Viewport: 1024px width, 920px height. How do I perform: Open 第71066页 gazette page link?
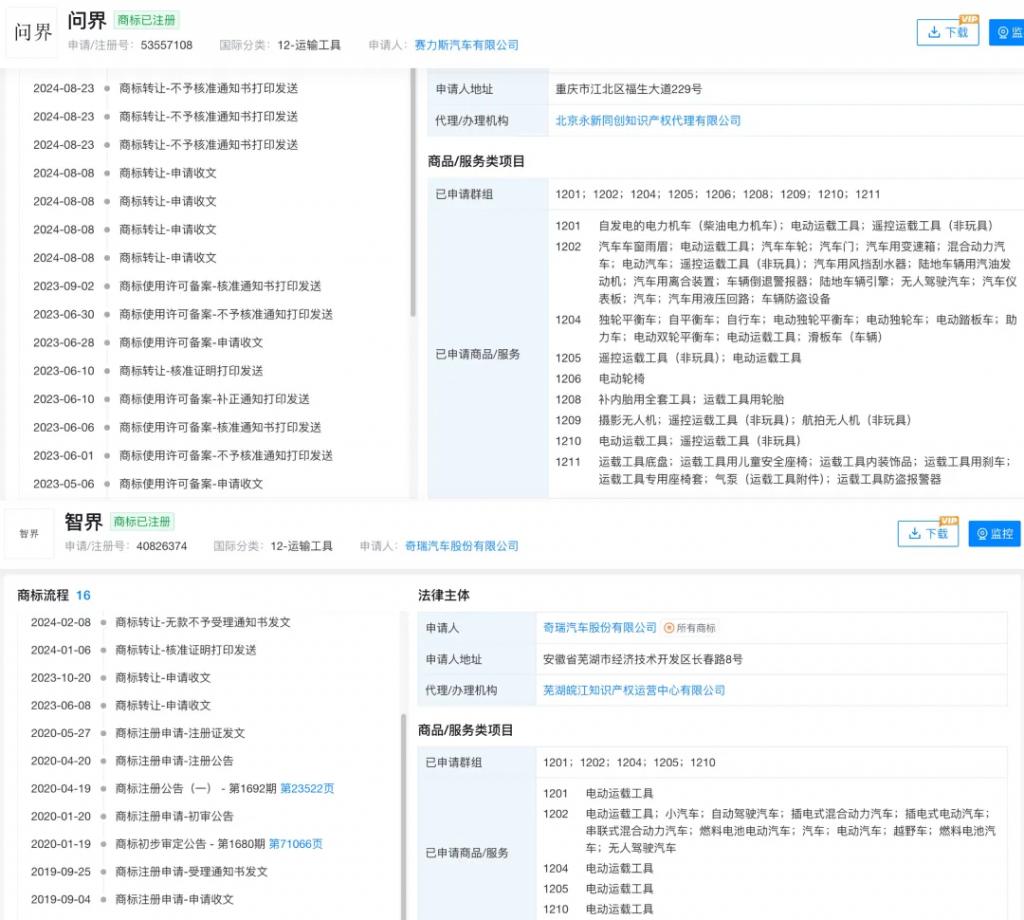coord(296,844)
